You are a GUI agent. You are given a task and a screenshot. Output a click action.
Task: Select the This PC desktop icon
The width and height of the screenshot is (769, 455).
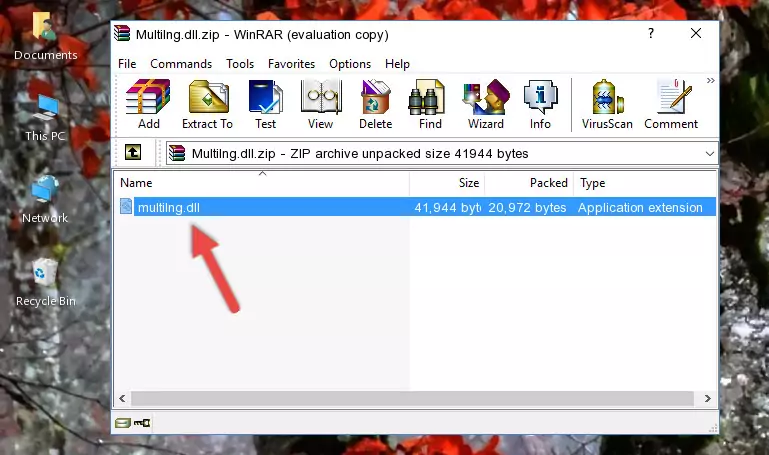point(45,118)
